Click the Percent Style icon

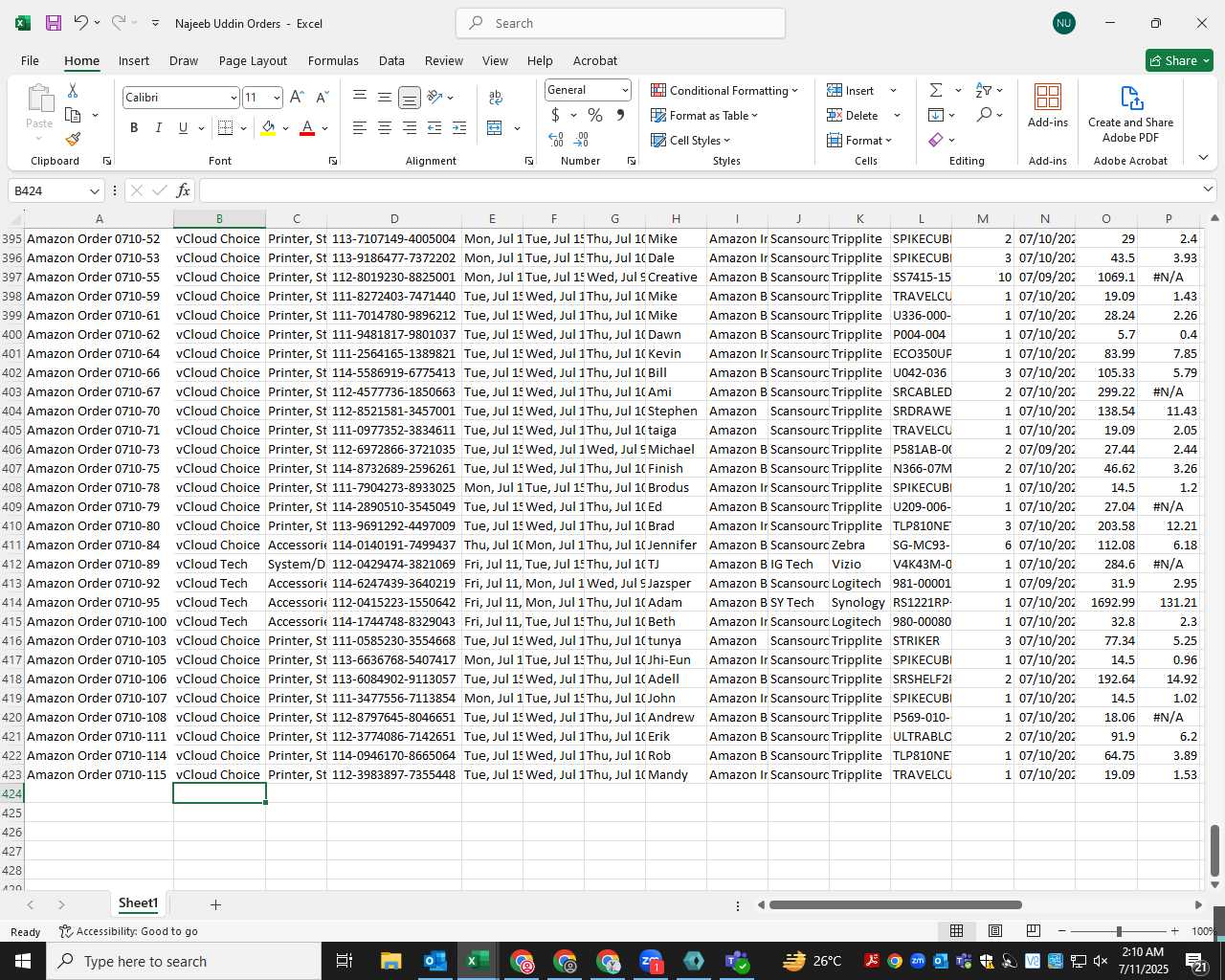tap(595, 115)
